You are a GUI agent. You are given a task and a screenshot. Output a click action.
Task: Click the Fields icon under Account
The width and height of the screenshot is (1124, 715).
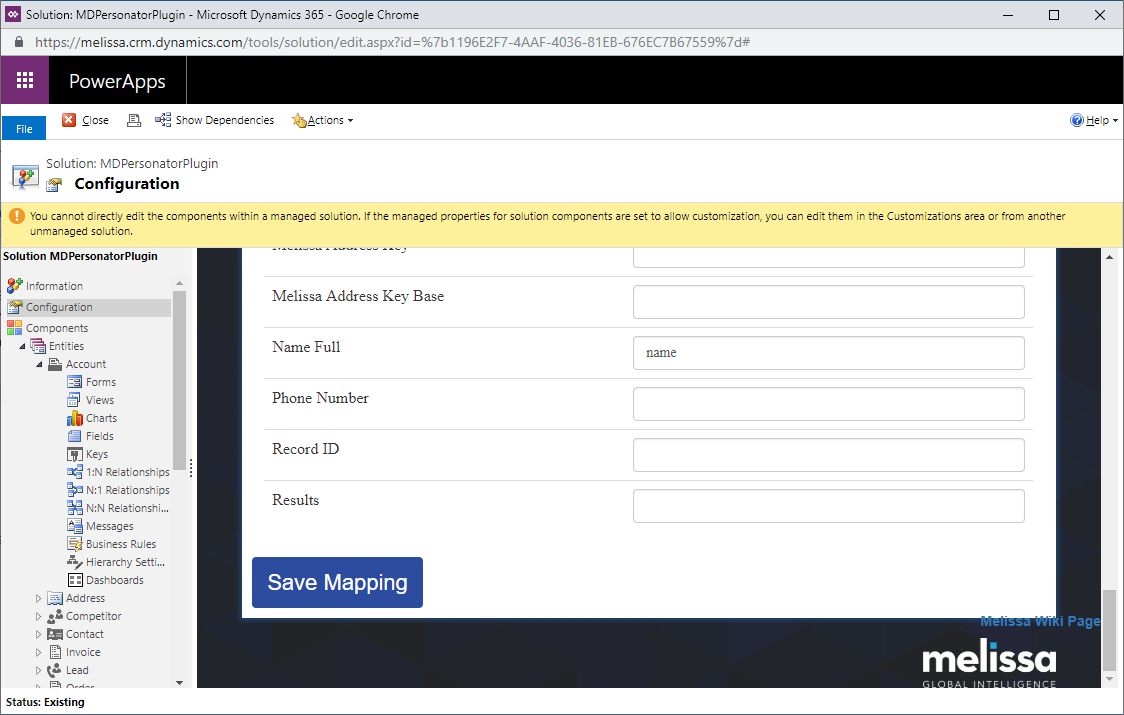[75, 436]
